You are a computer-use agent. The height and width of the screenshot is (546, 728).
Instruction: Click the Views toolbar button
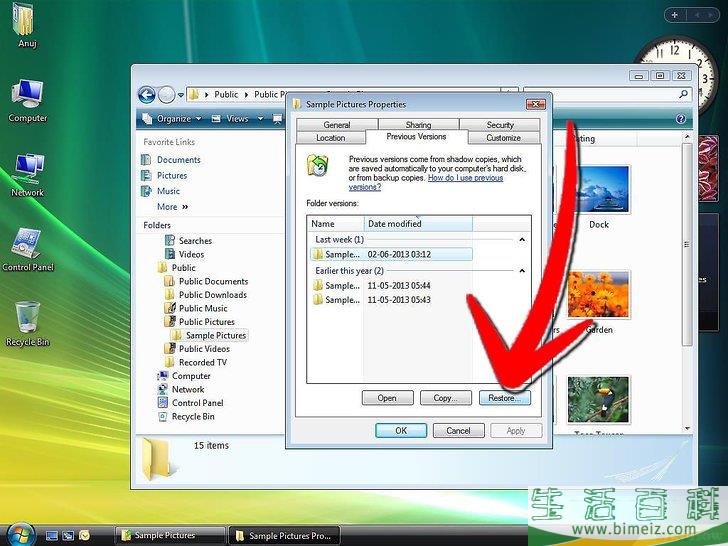point(231,119)
